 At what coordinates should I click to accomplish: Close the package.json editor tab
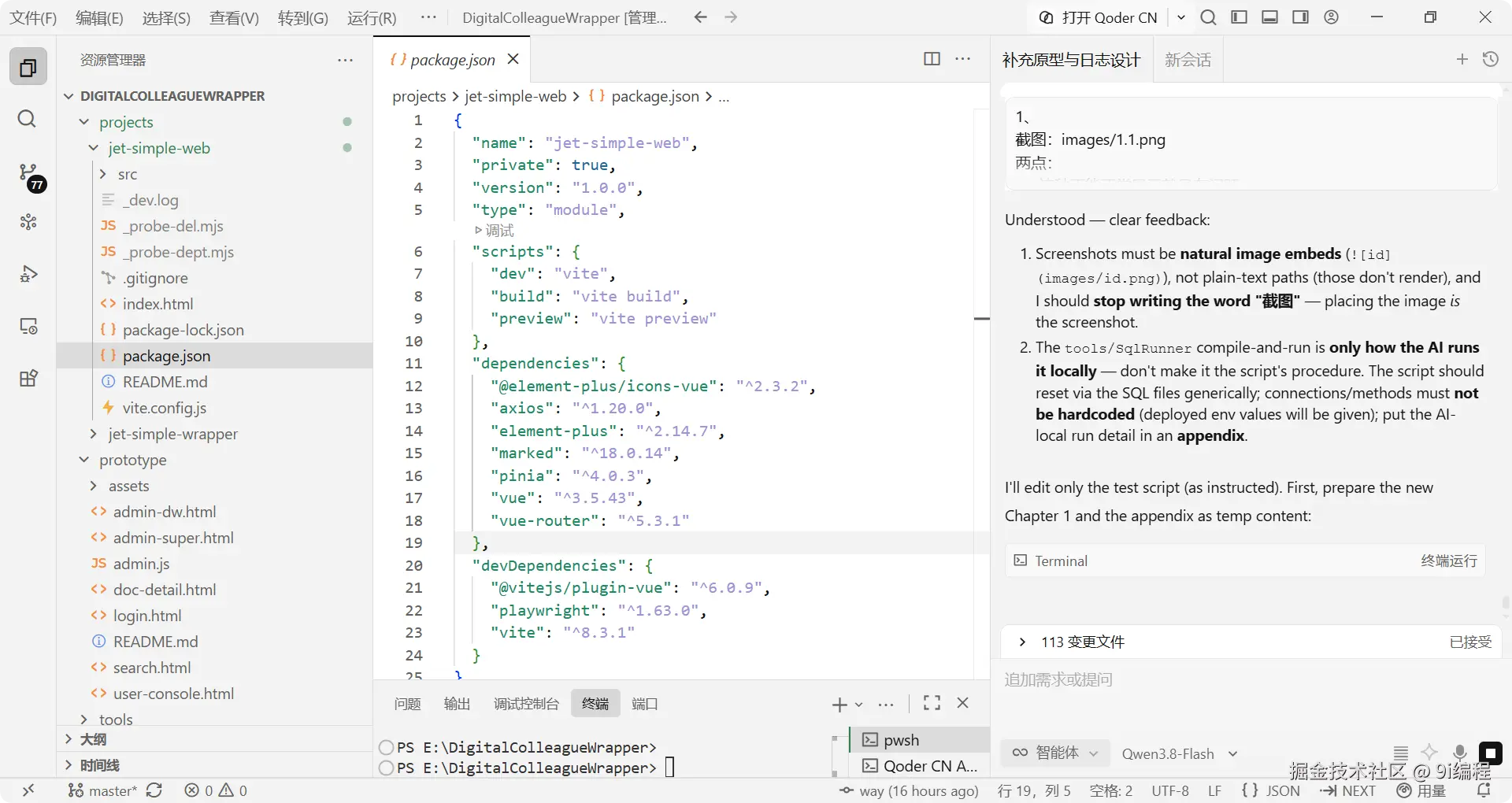point(513,59)
